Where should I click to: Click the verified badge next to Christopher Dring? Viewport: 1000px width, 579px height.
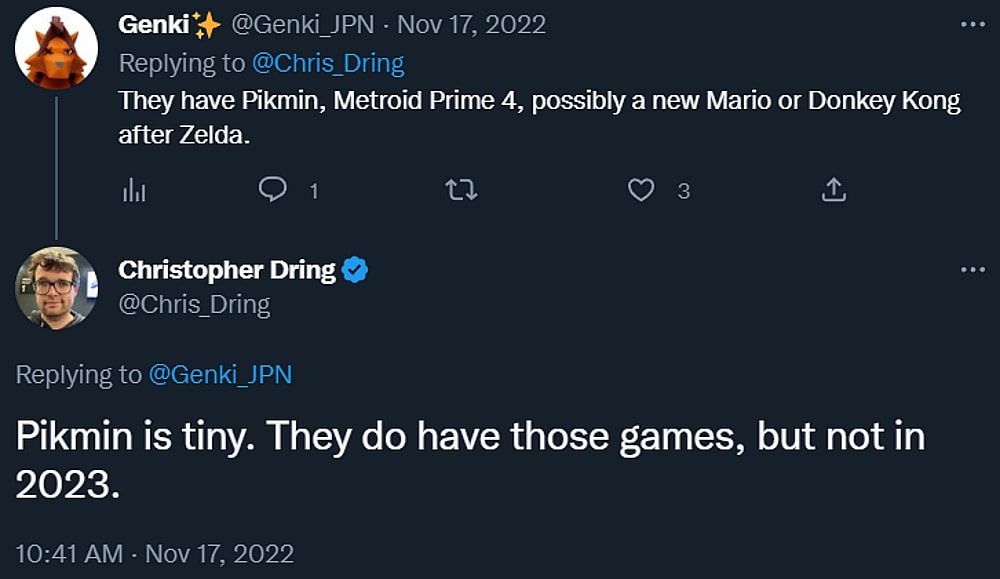[x=356, y=268]
